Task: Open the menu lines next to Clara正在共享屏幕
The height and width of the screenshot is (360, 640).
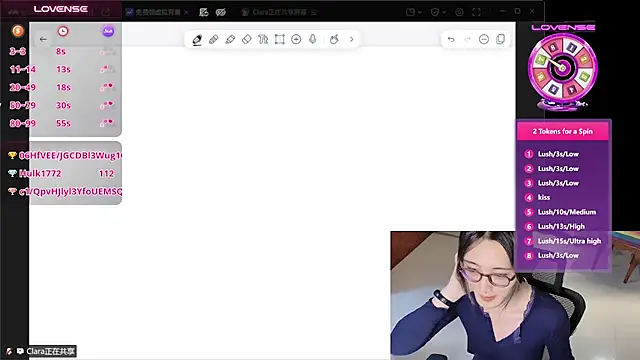Action: [x=313, y=12]
